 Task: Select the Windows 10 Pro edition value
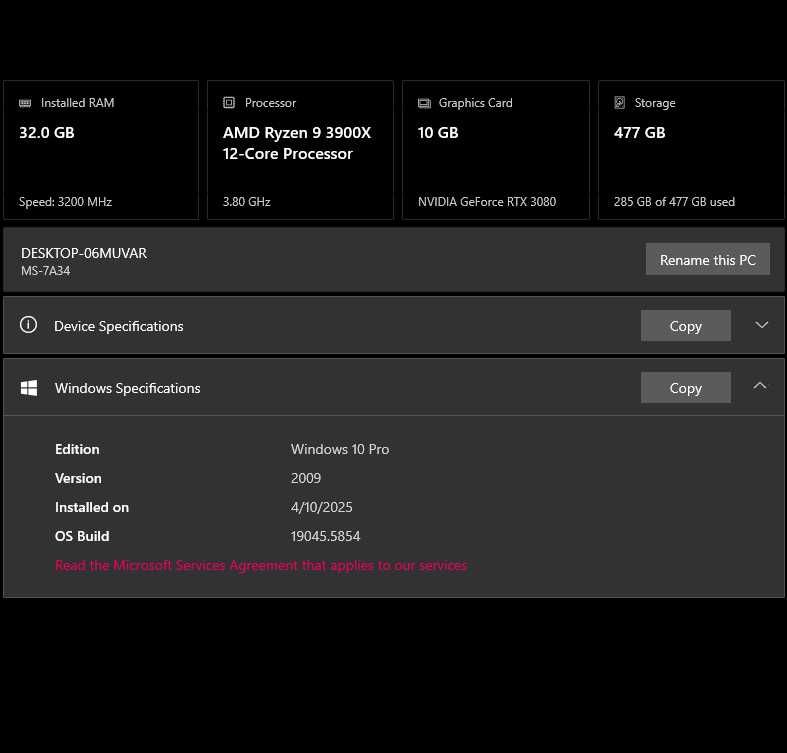pos(340,449)
